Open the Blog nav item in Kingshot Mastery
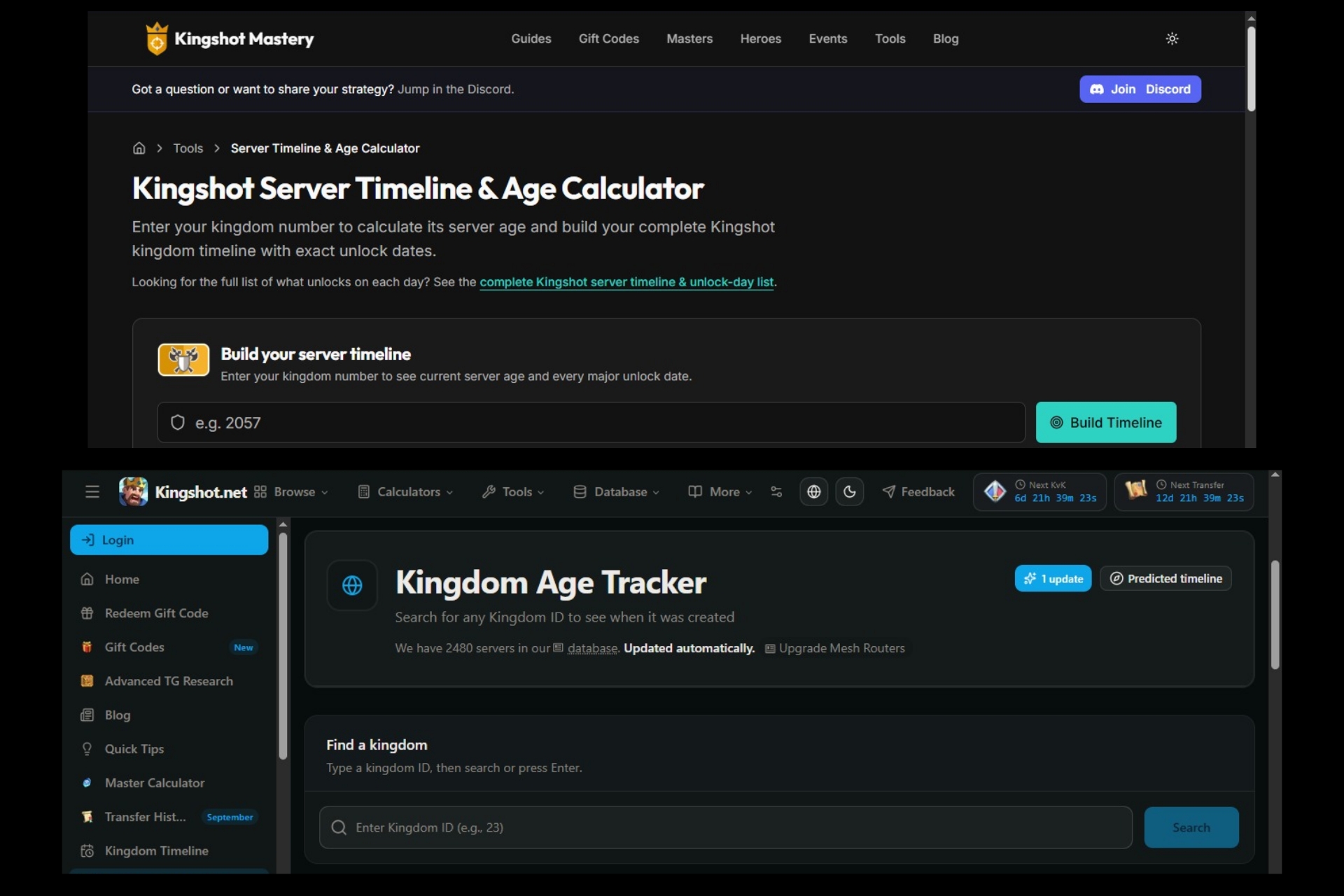The height and width of the screenshot is (896, 1344). coord(945,38)
